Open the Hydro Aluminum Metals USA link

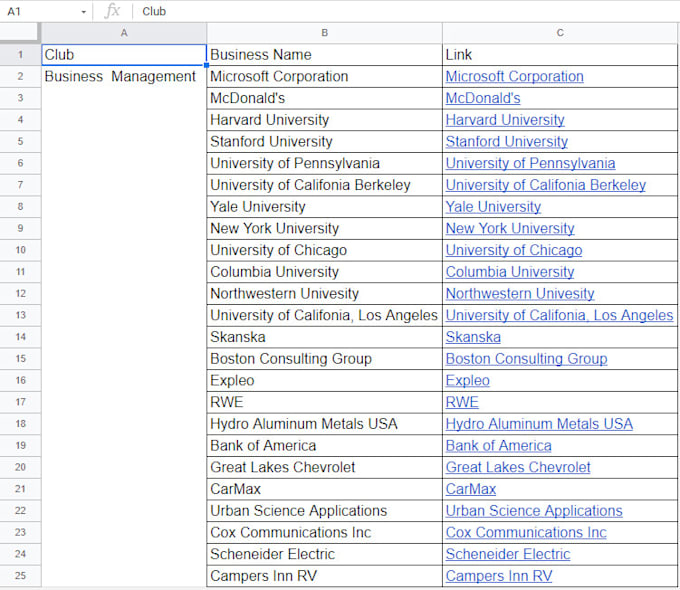pyautogui.click(x=539, y=424)
